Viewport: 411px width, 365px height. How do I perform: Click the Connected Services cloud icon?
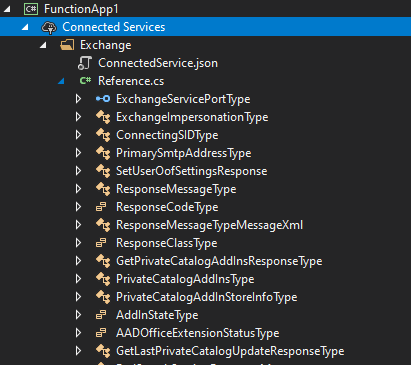pyautogui.click(x=49, y=27)
